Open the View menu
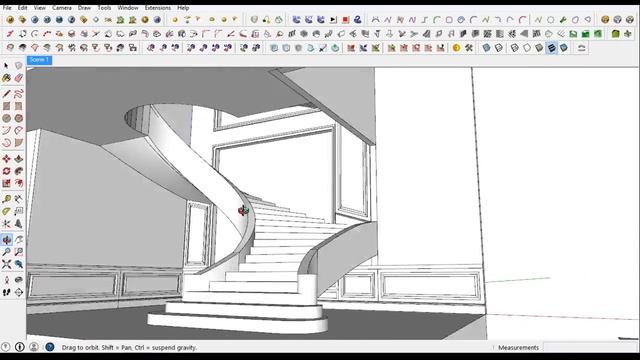The width and height of the screenshot is (640, 360). click(40, 8)
